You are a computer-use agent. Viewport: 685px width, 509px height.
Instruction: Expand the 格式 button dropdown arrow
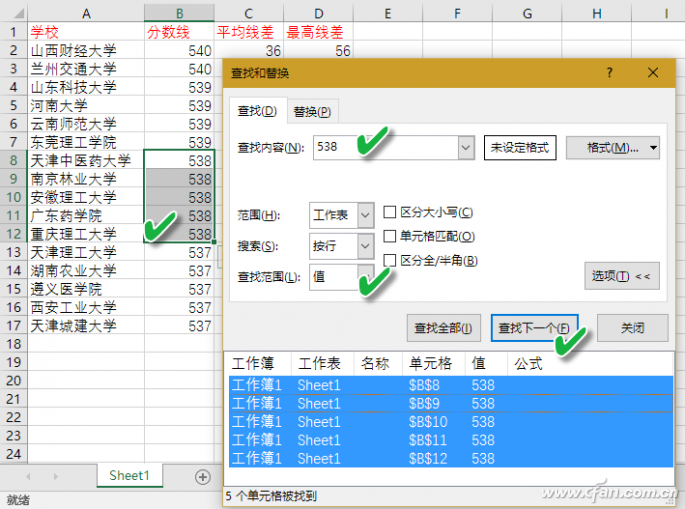(653, 148)
